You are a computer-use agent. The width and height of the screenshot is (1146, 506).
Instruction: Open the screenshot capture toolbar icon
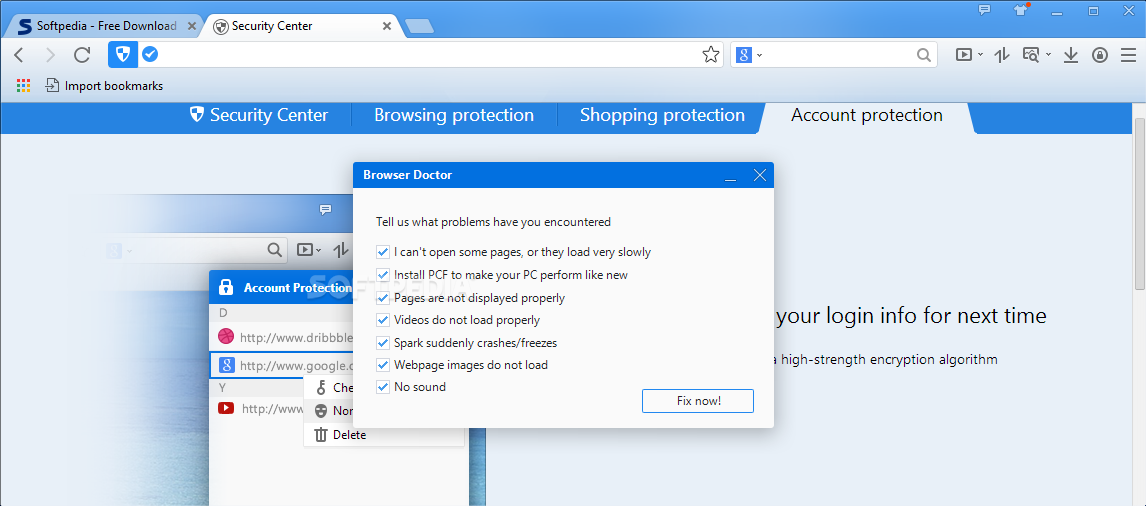[1031, 55]
